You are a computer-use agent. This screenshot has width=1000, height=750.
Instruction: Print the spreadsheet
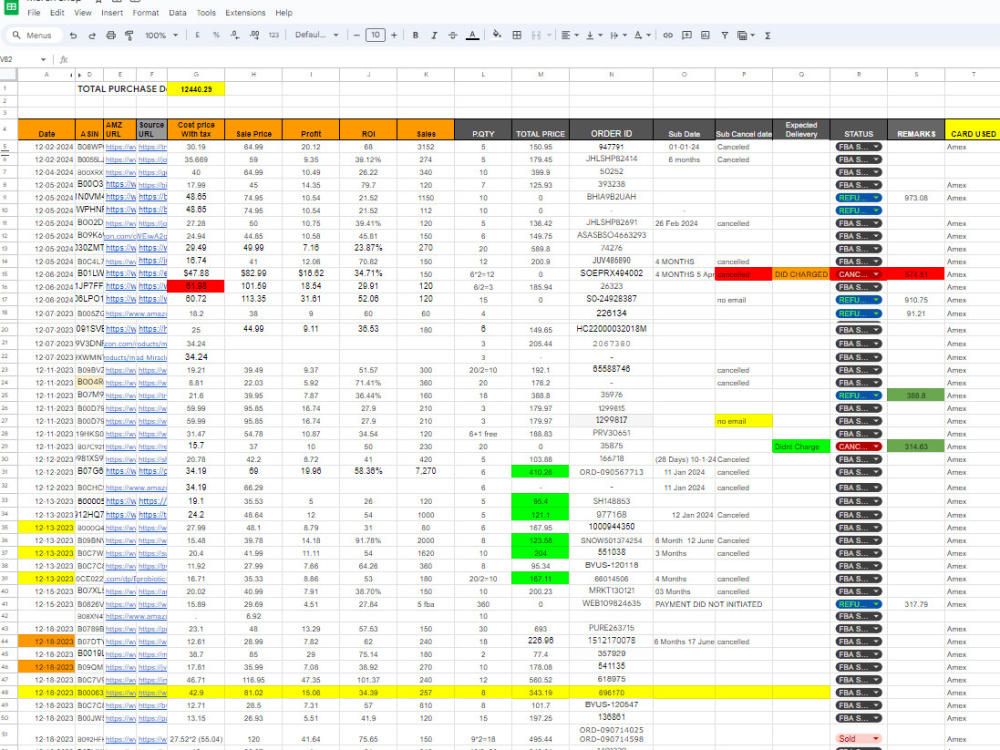111,36
